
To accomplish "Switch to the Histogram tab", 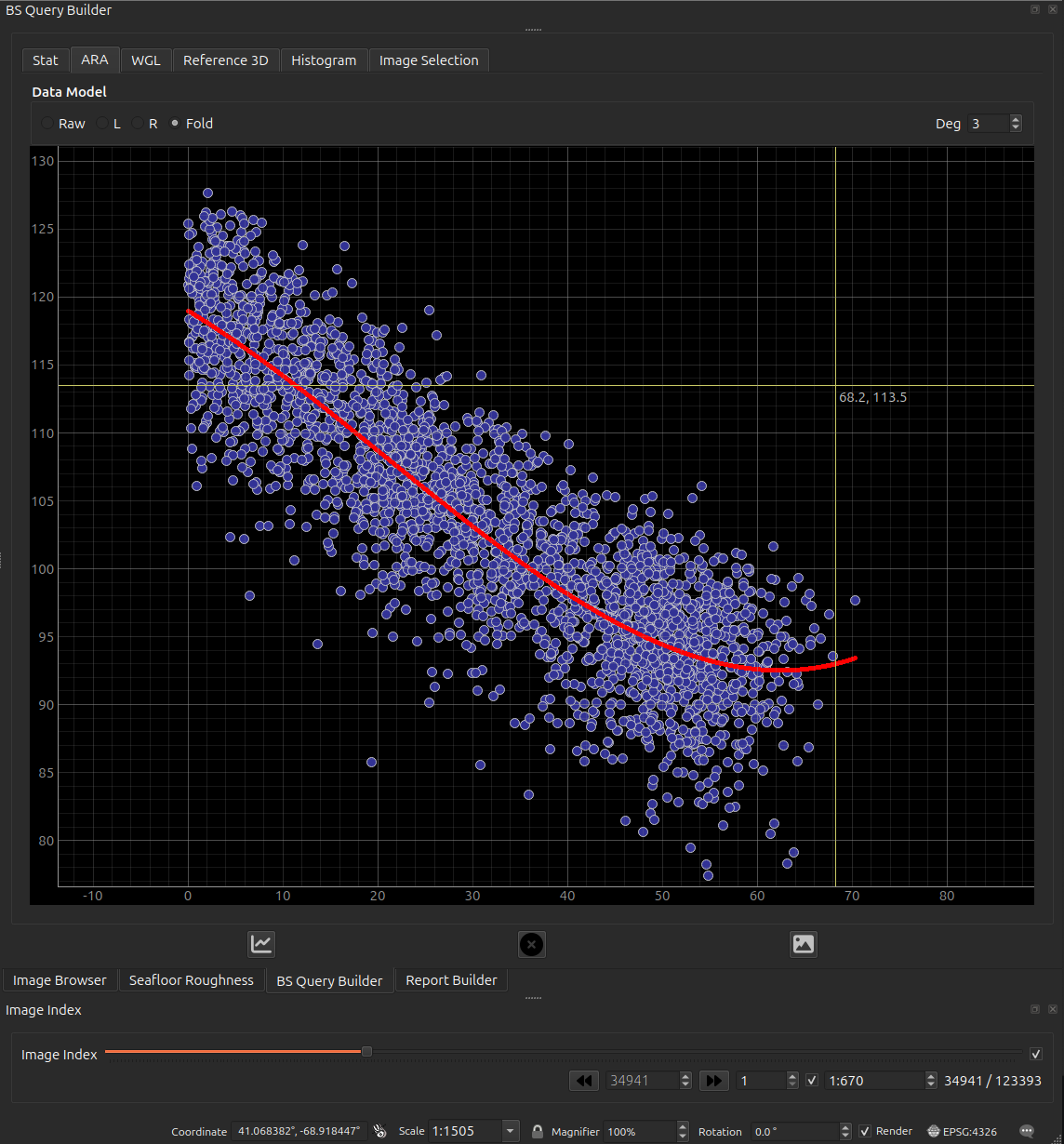I will (x=324, y=60).
